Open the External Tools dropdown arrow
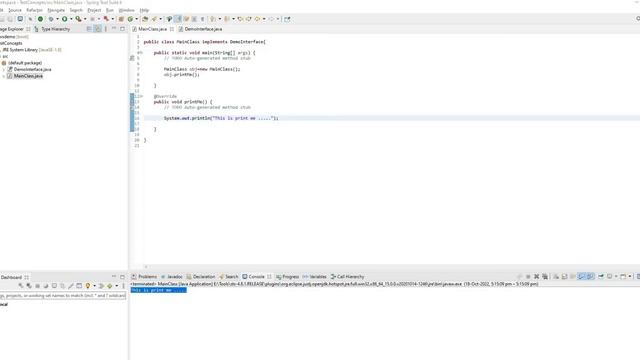 pyautogui.click(x=85, y=19)
